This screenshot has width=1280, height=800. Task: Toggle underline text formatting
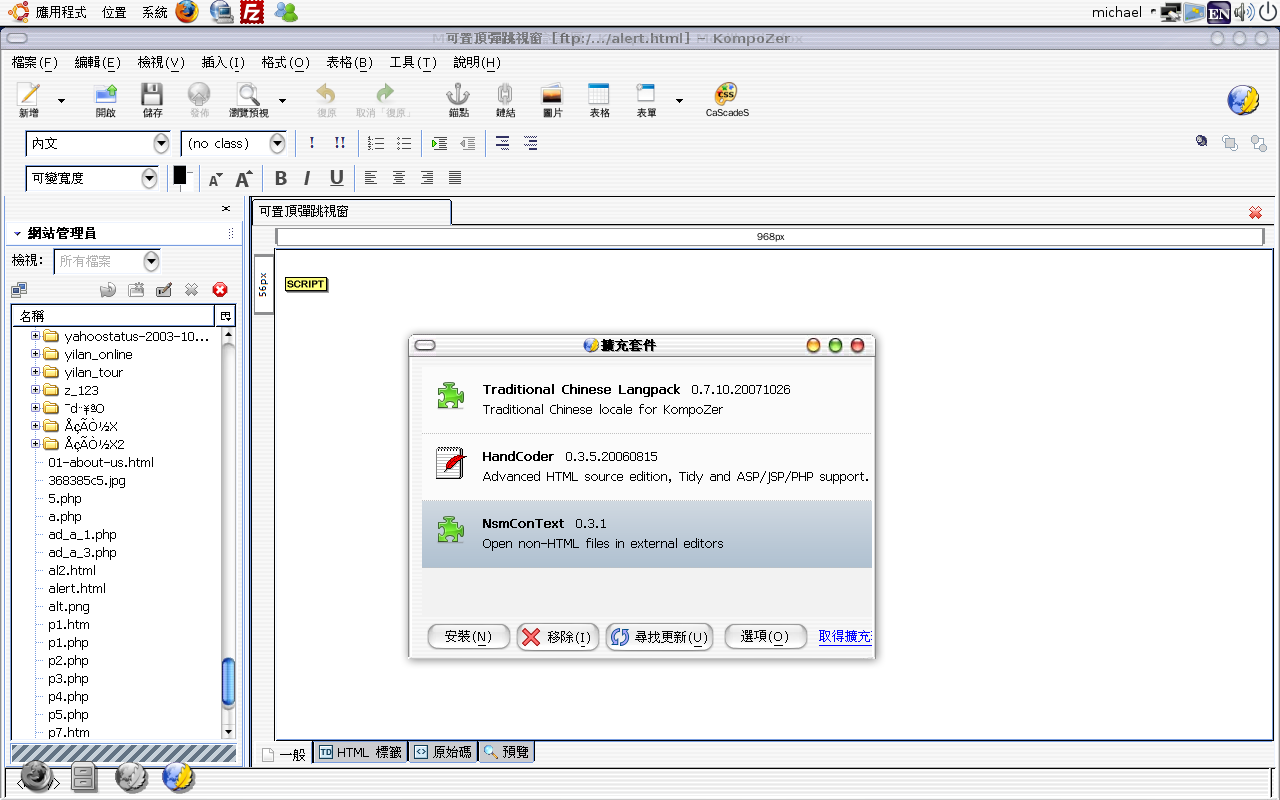tap(337, 178)
